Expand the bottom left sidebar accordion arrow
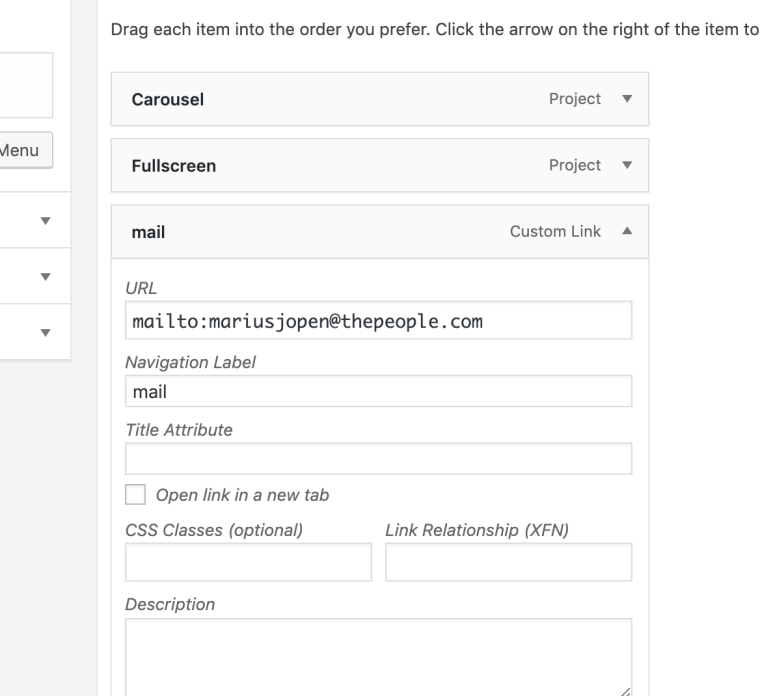 [x=45, y=332]
